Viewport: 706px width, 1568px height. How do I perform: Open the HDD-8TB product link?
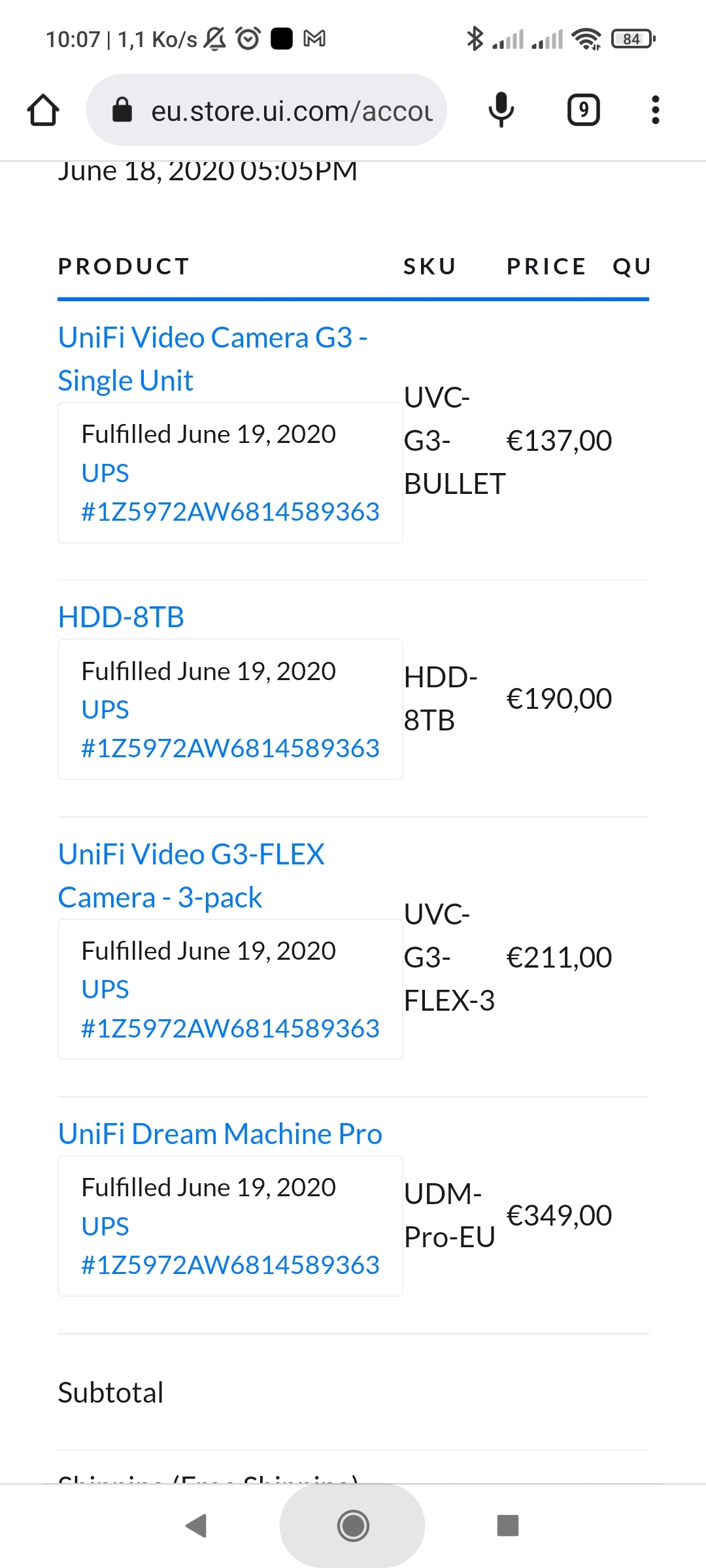121,617
